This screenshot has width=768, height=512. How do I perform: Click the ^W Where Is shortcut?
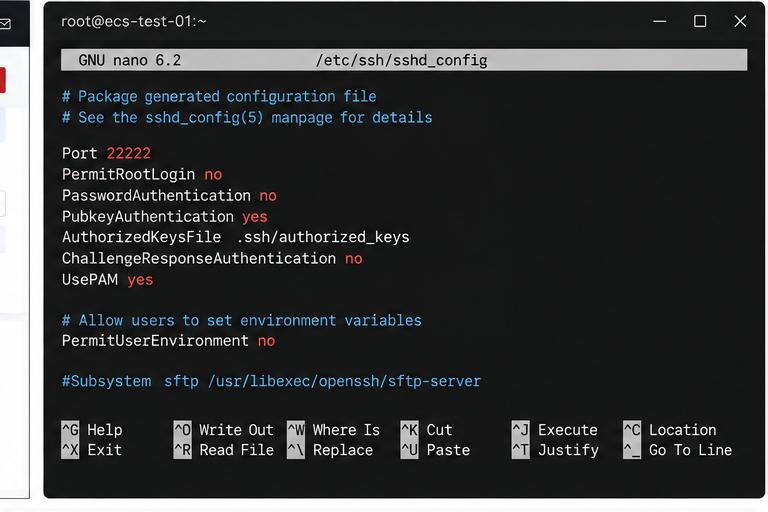(x=334, y=430)
